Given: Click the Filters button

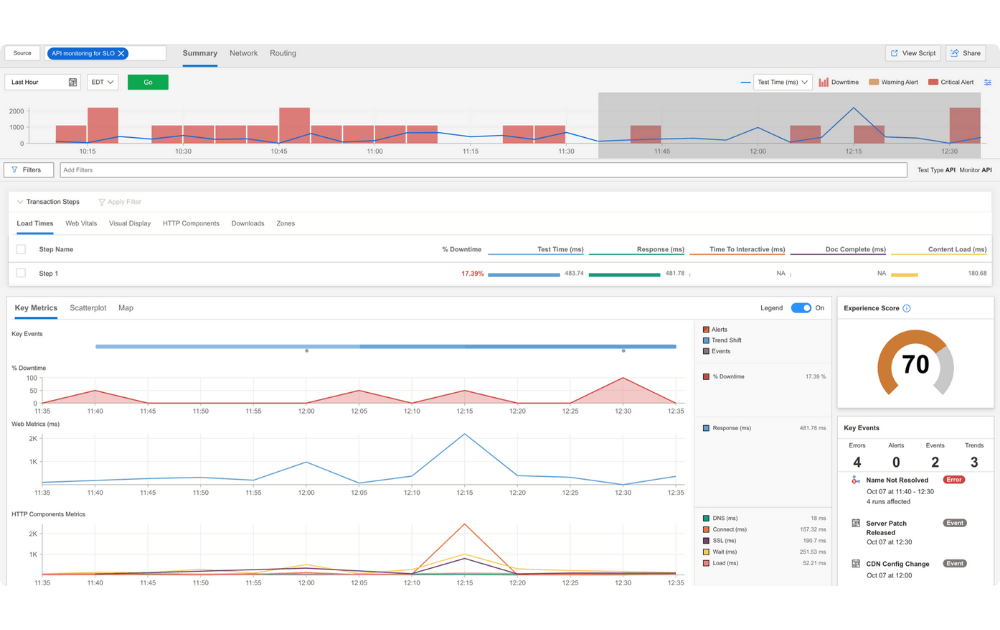Looking at the screenshot, I should [29, 170].
